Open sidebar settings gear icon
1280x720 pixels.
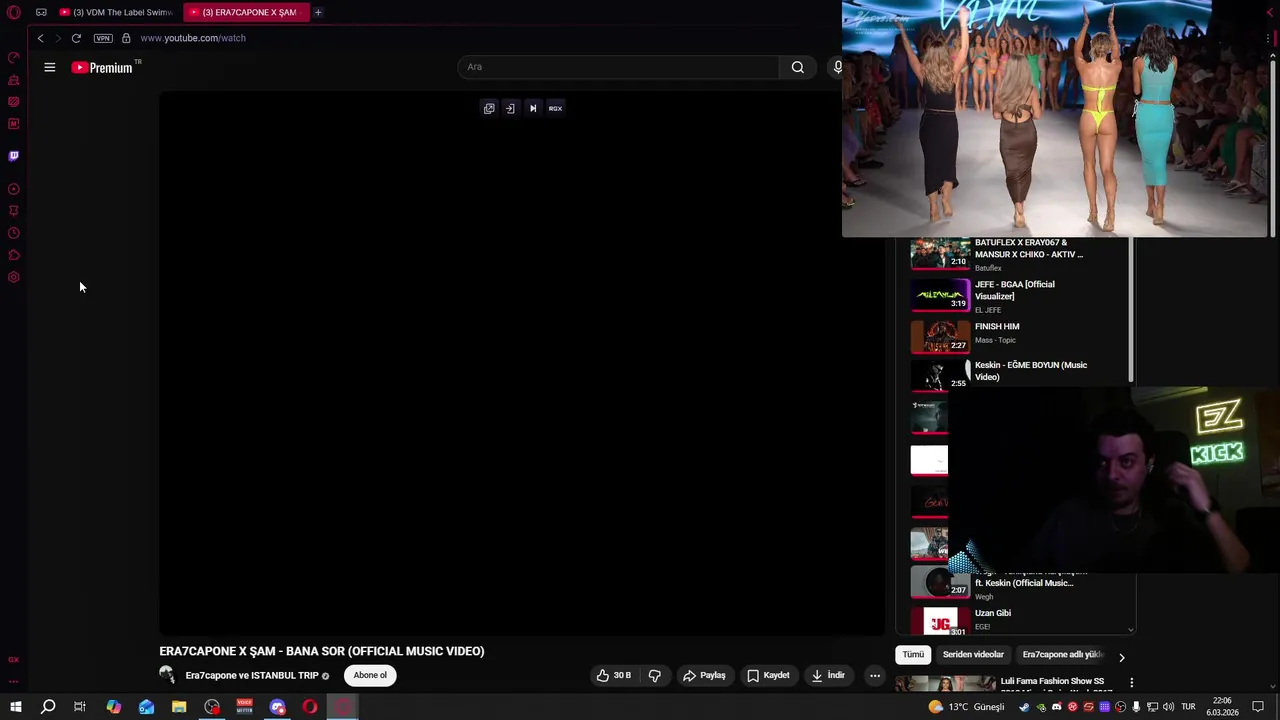pyautogui.click(x=14, y=277)
